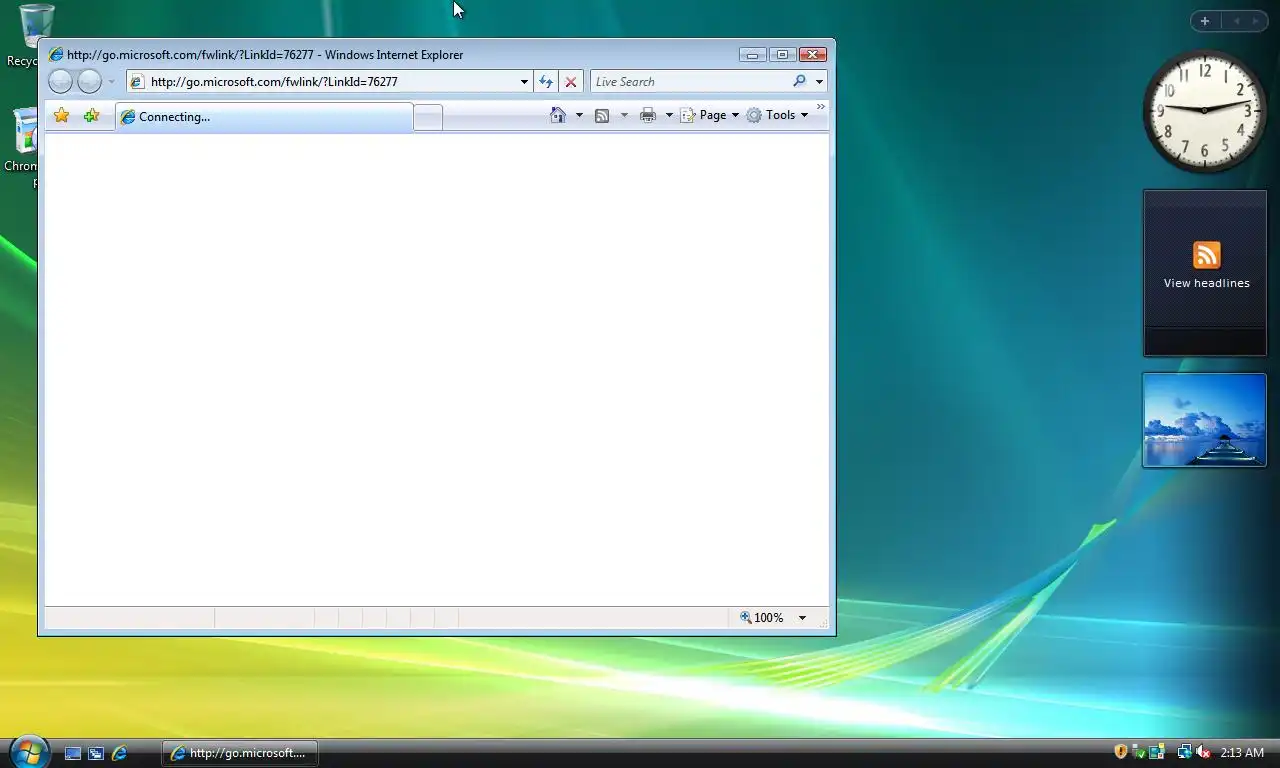Select the Connecting... tab
This screenshot has height=768, width=1280.
pyautogui.click(x=264, y=117)
